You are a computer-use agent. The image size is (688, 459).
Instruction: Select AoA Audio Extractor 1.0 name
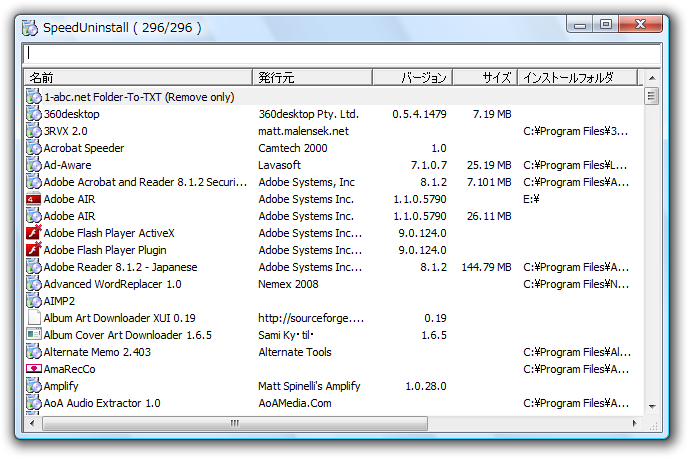click(x=102, y=403)
